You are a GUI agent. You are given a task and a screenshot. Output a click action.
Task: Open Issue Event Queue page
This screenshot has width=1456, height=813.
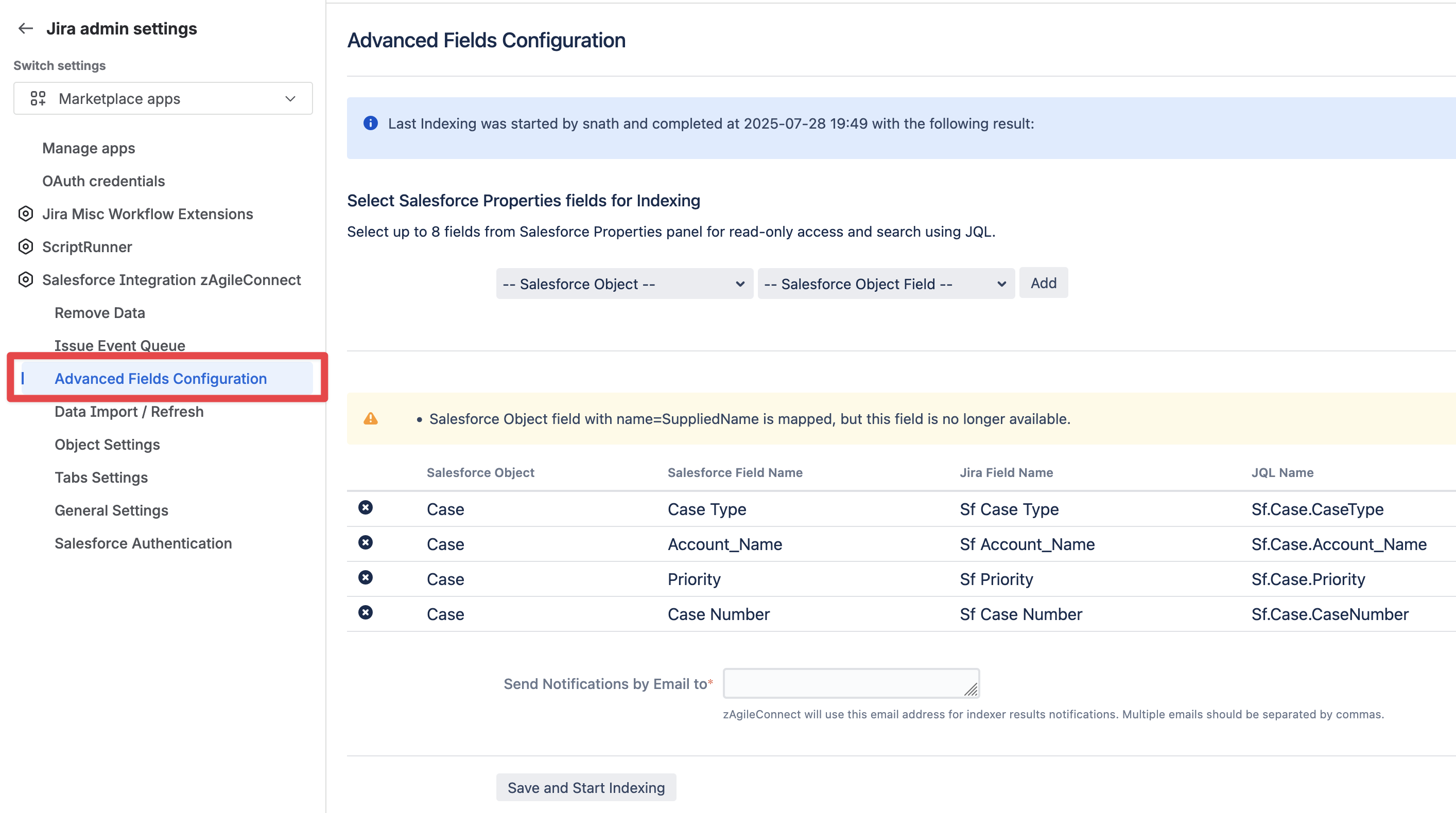[120, 345]
